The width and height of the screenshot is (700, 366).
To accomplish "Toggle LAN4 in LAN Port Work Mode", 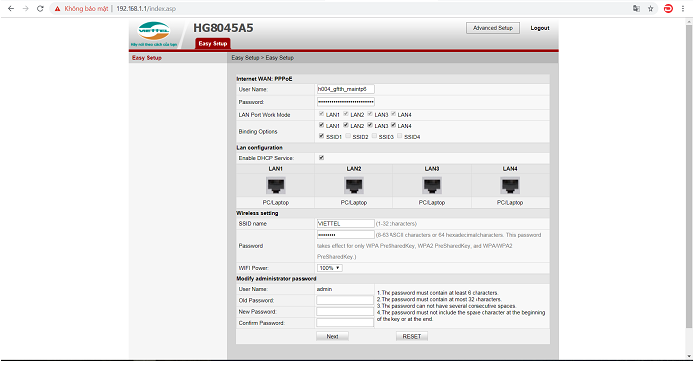I will pyautogui.click(x=394, y=114).
